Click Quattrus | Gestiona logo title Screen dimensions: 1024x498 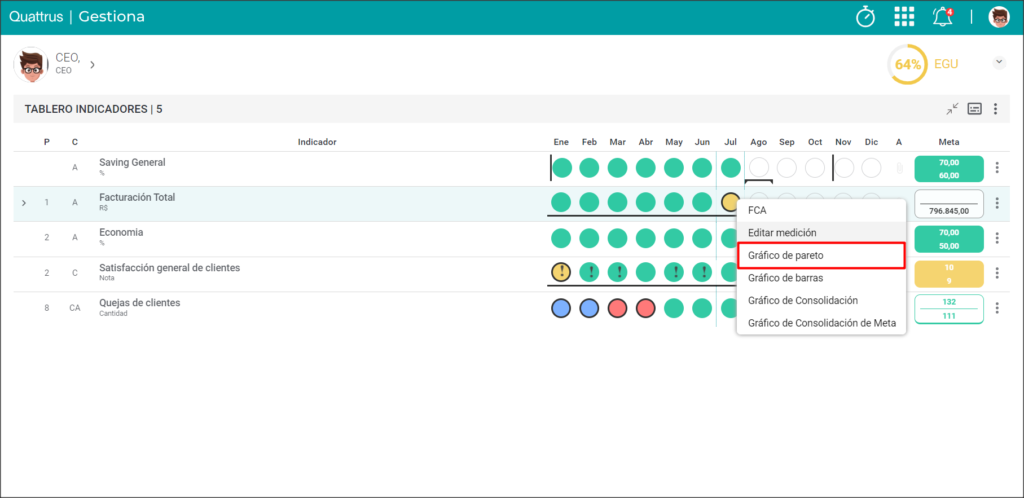[x=77, y=17]
